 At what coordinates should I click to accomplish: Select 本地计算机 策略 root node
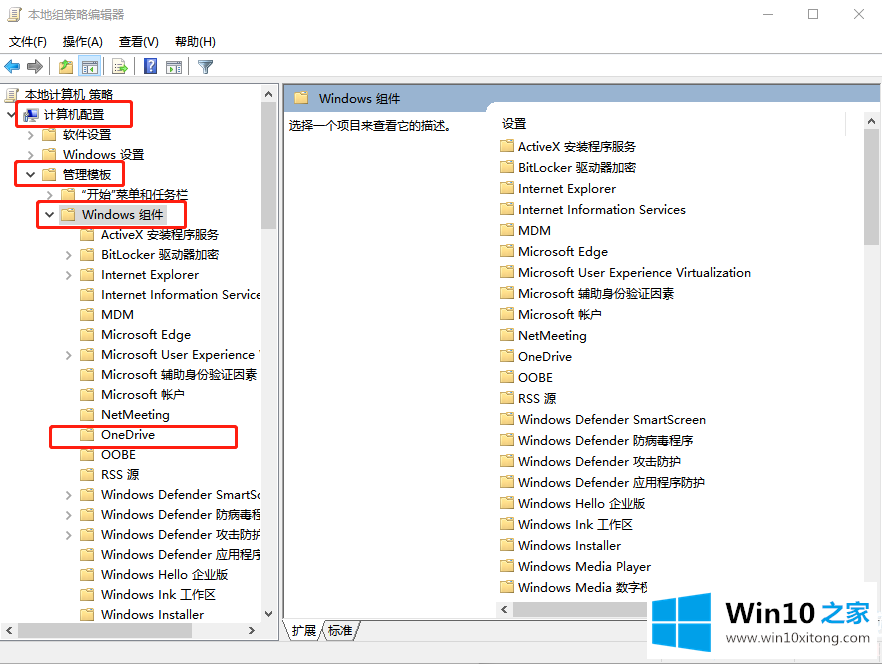click(x=69, y=95)
